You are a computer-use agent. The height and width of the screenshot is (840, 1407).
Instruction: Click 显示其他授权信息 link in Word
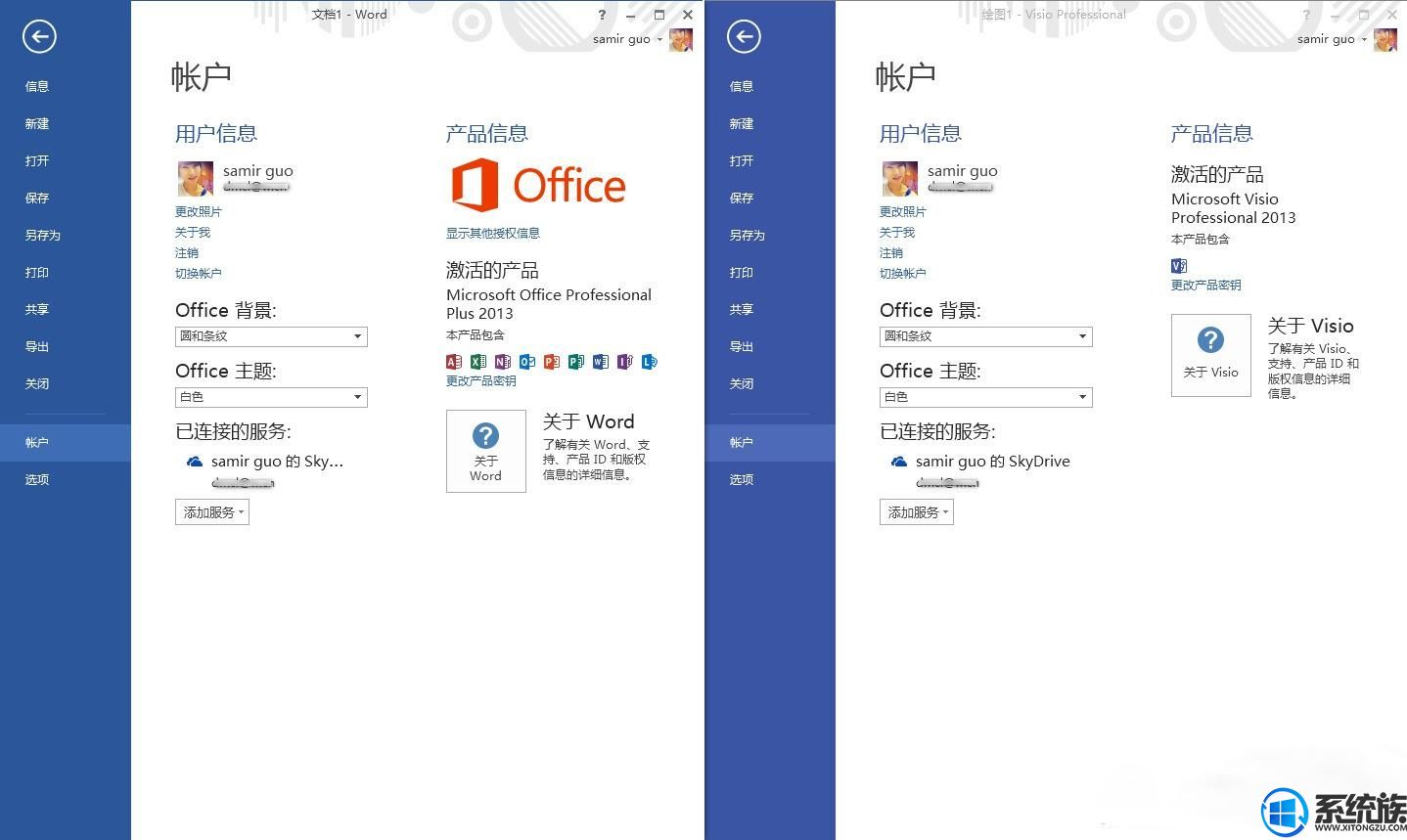[493, 233]
